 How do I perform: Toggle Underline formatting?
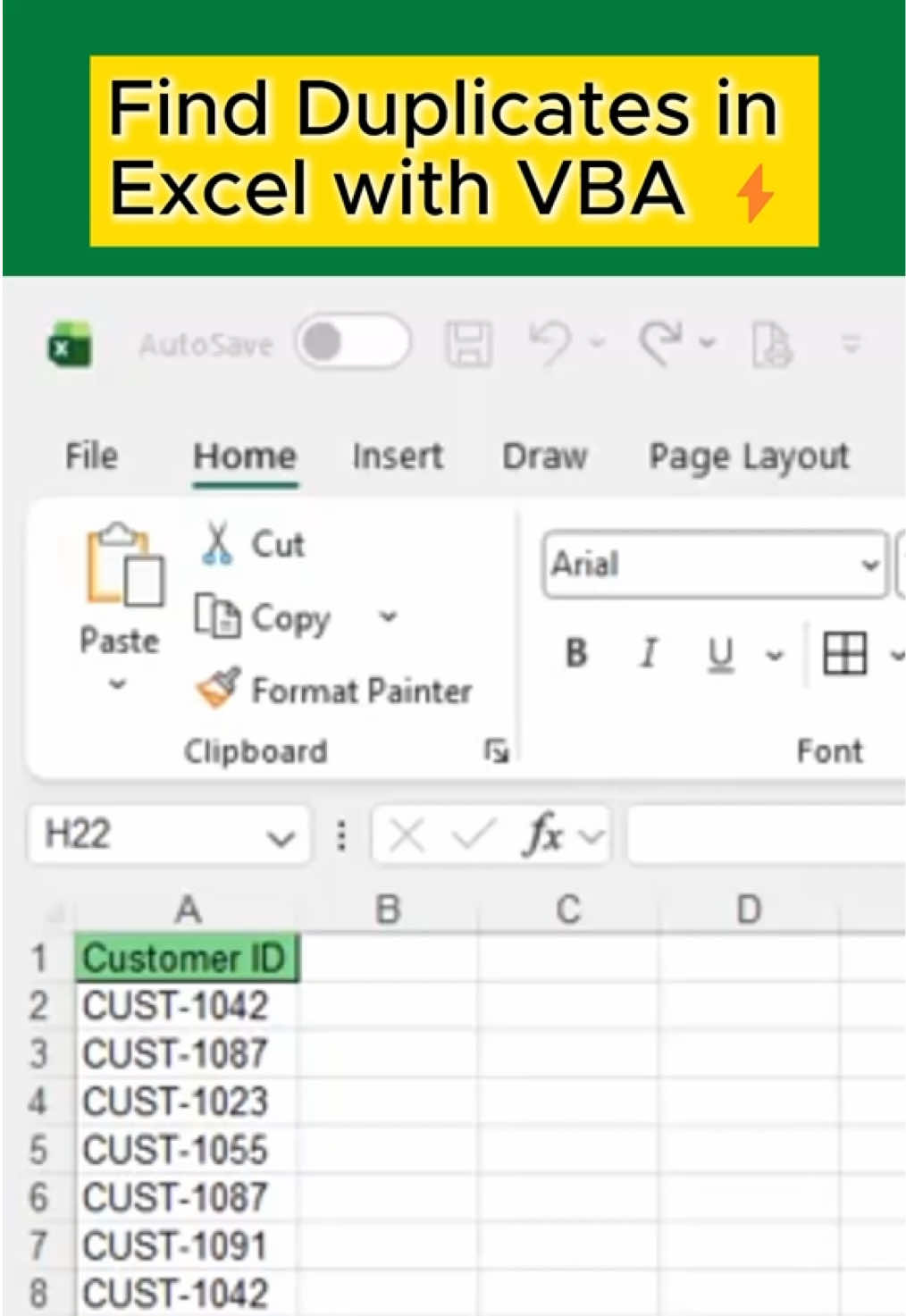(720, 653)
